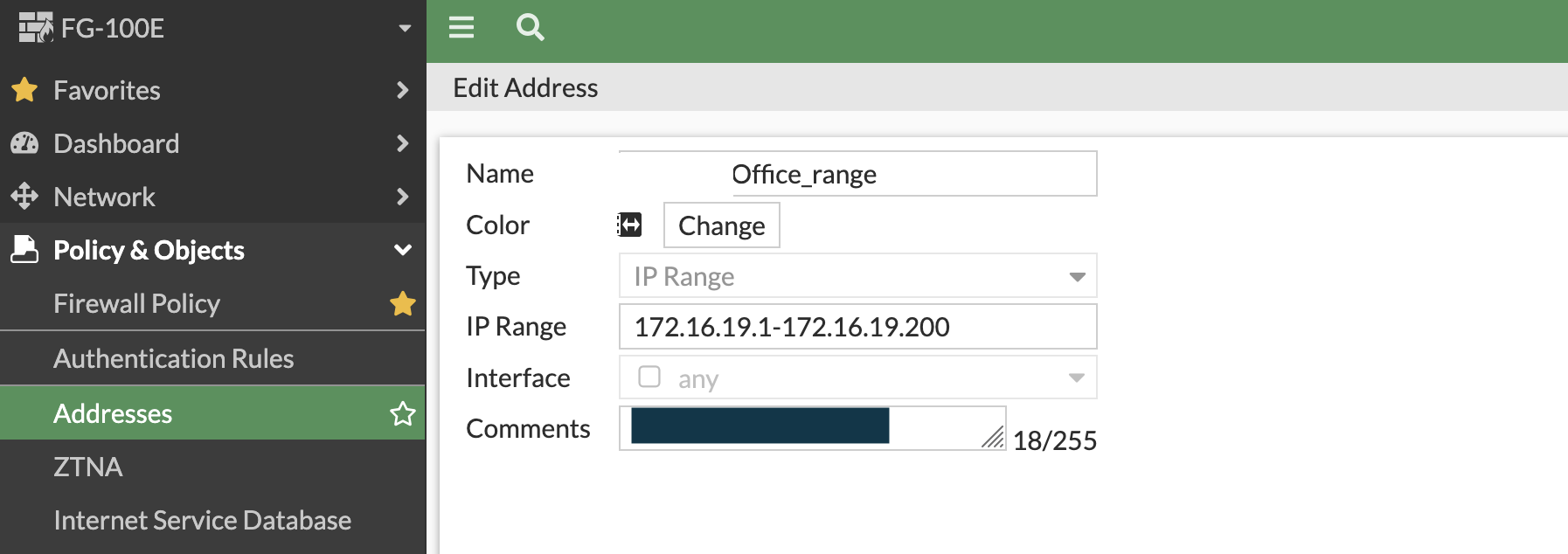The height and width of the screenshot is (554, 1568).
Task: Open the Type IP Range dropdown
Action: pos(857,276)
